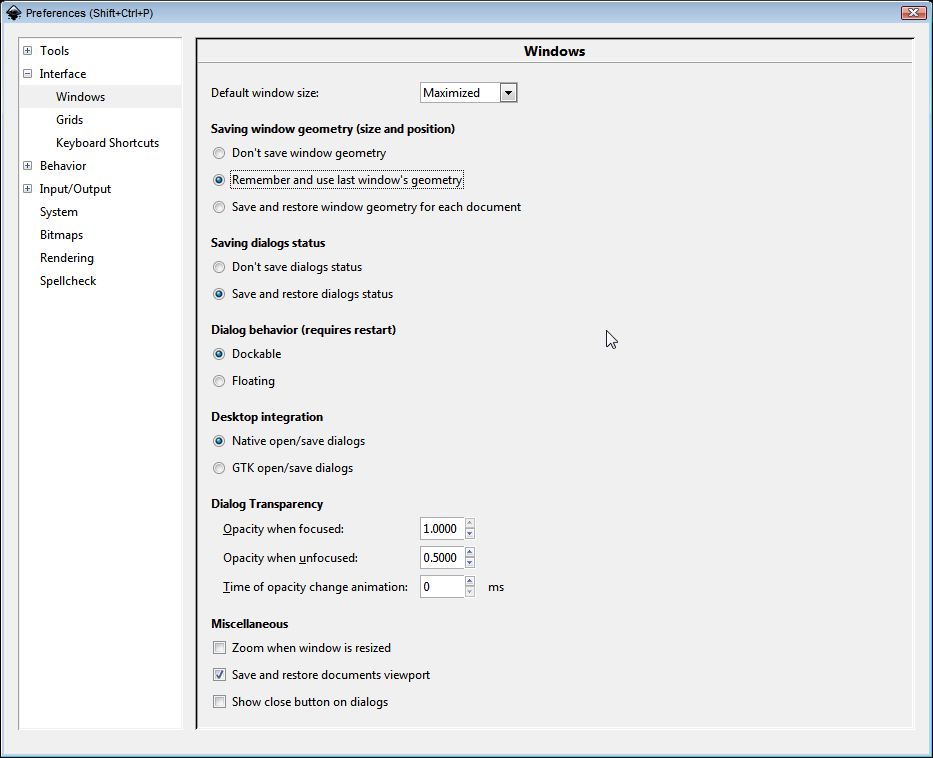
Task: Open the System preferences page
Action: [58, 211]
